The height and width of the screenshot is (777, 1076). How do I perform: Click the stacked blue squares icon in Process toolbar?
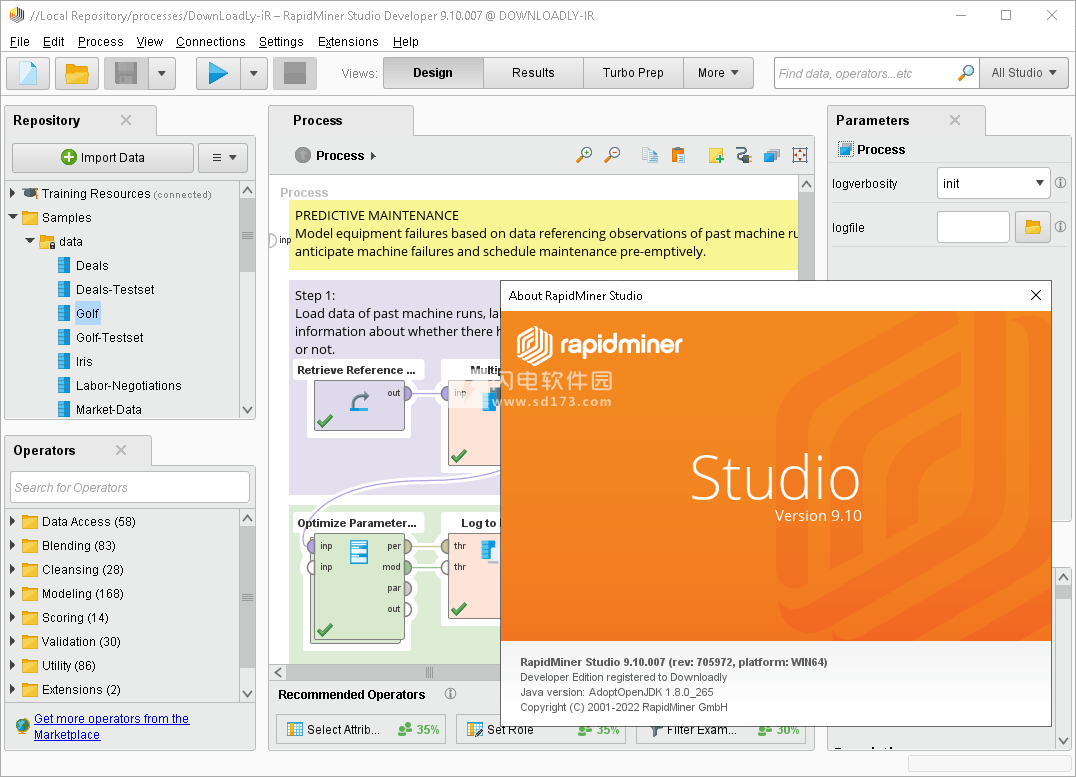click(772, 155)
